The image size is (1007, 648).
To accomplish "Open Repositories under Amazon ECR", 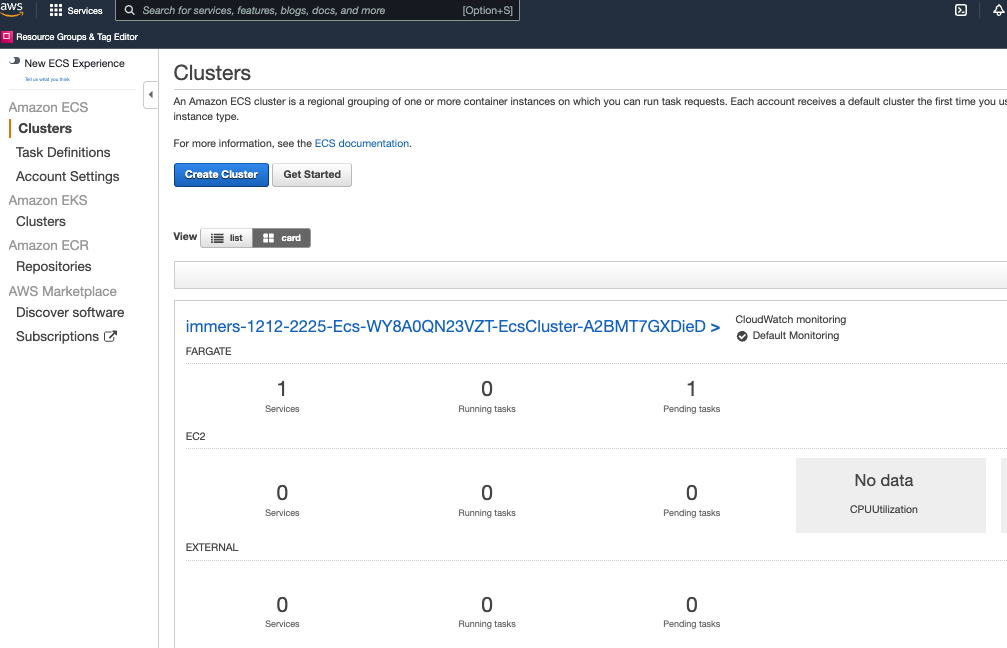I will (x=53, y=267).
